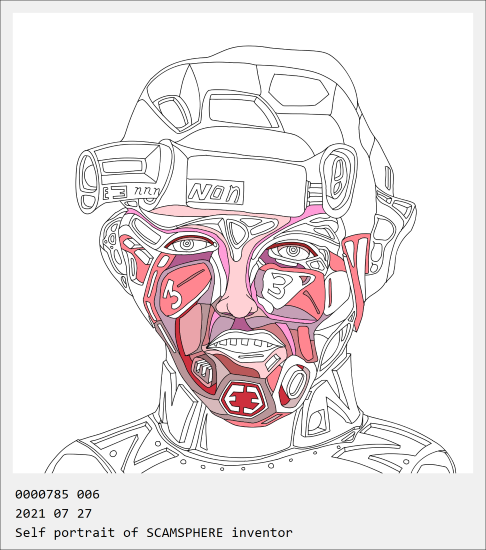
Task: Click the oval earpiece on the headband
Action: tap(338, 177)
